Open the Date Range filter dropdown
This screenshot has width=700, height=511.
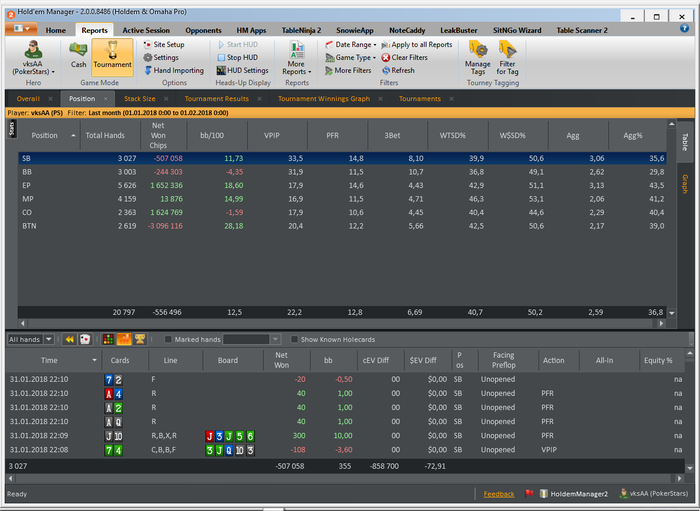click(351, 45)
